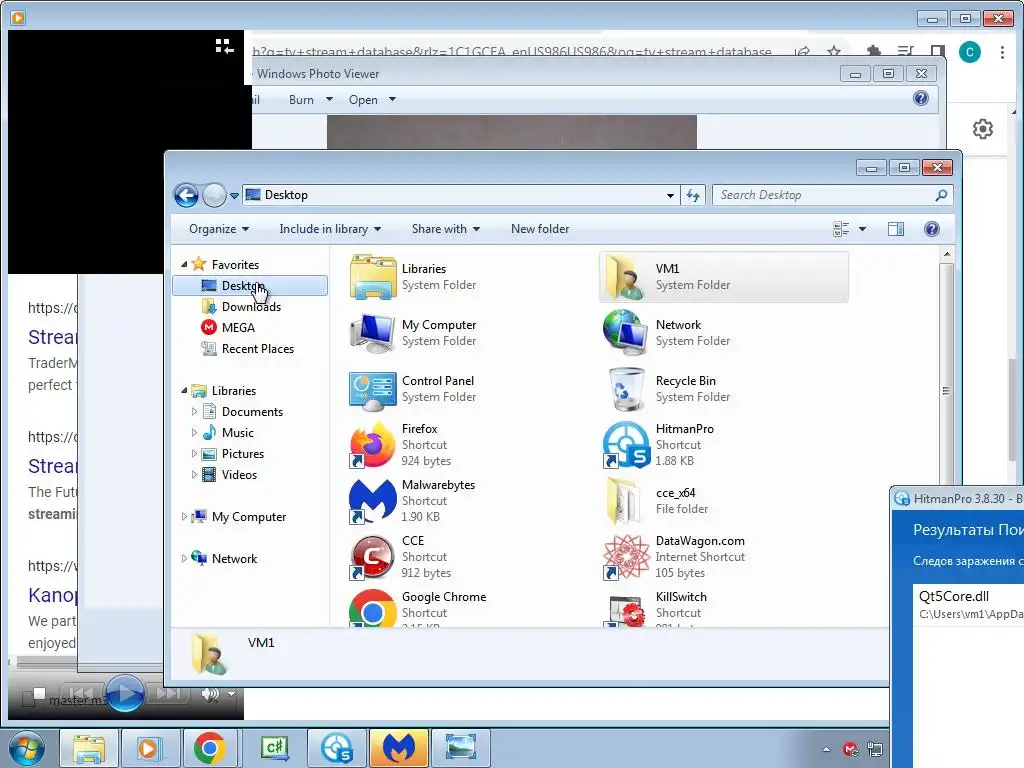Viewport: 1024px width, 768px height.
Task: Select the VM1 system folder
Action: click(724, 277)
